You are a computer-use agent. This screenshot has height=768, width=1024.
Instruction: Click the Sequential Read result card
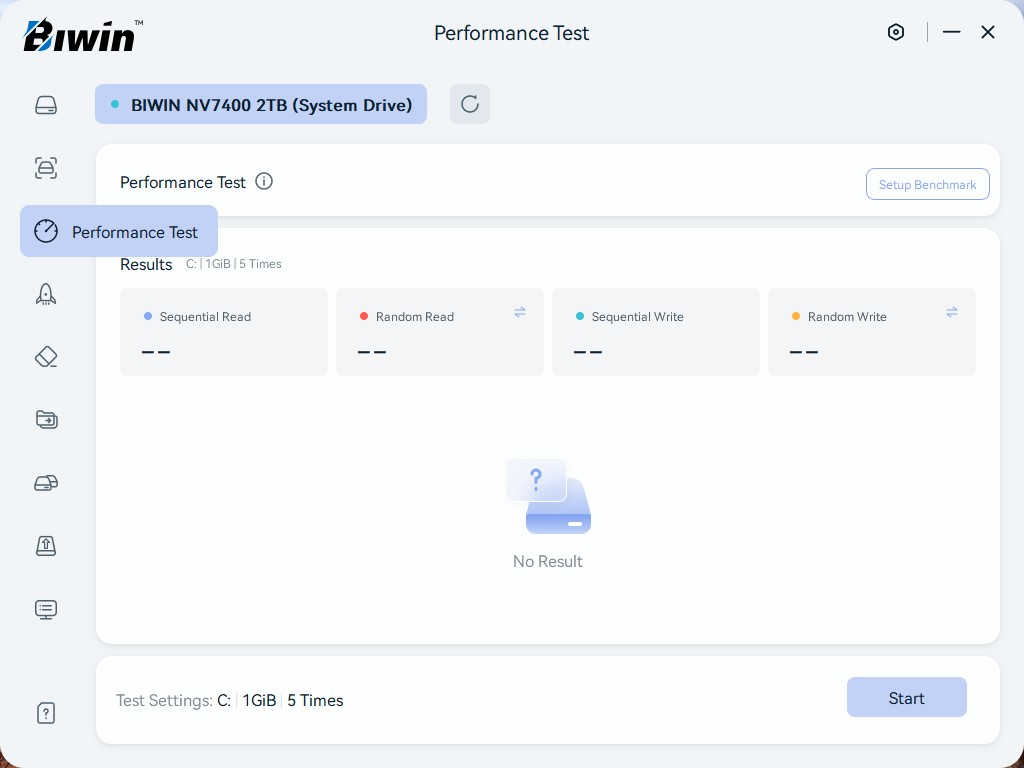click(x=224, y=332)
